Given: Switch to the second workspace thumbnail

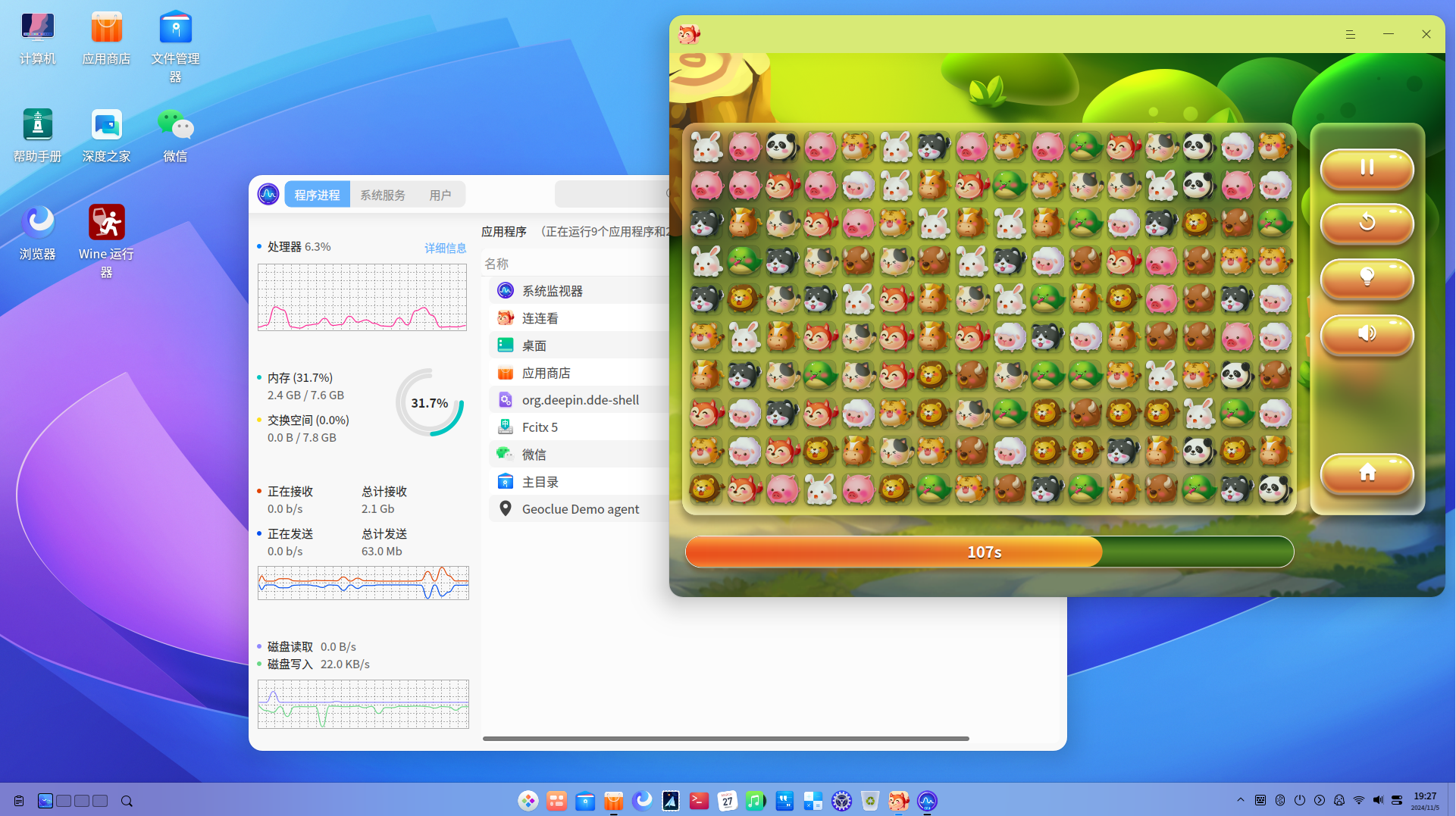Looking at the screenshot, I should click(64, 801).
